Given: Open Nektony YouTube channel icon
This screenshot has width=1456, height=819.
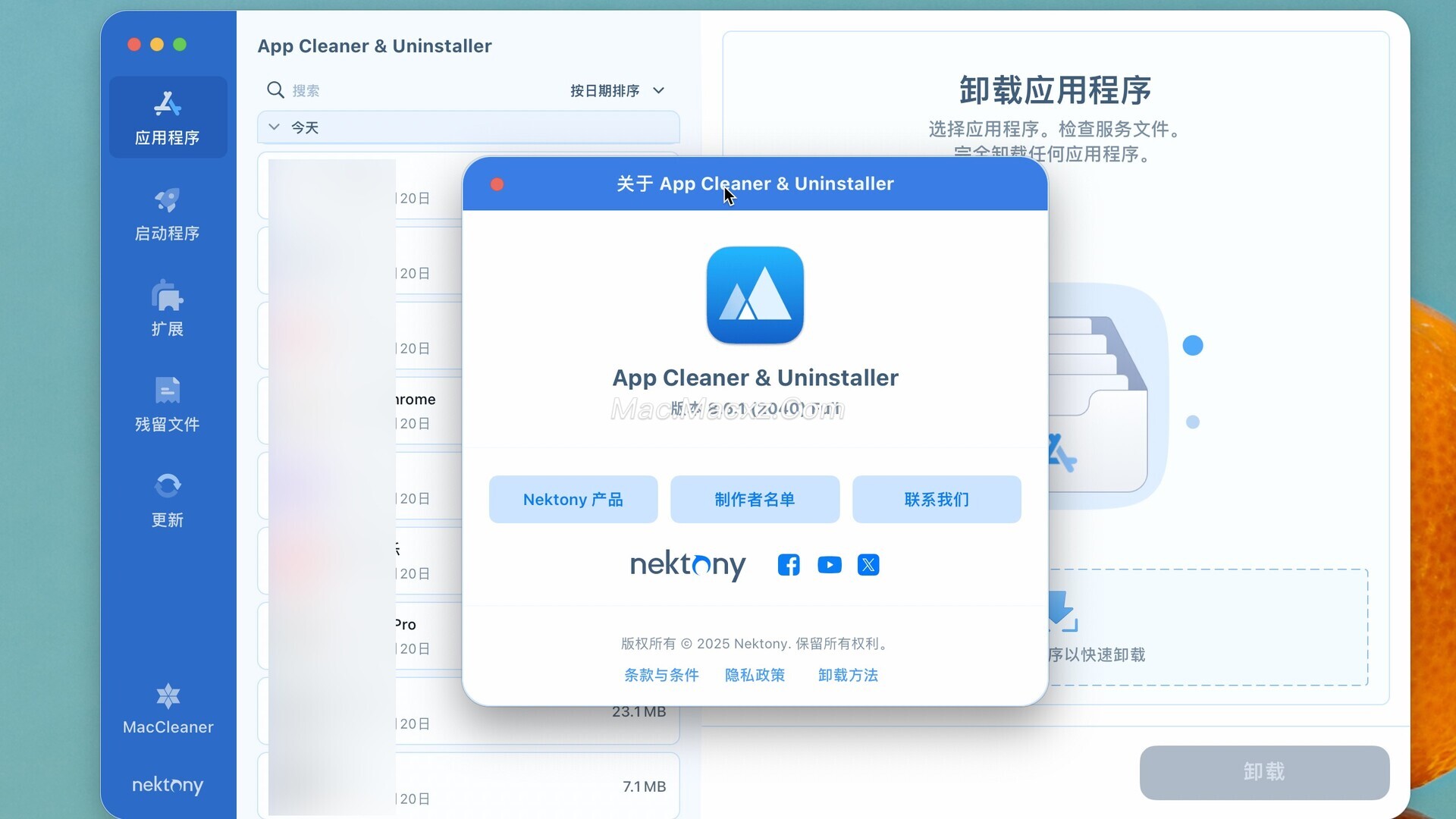Looking at the screenshot, I should point(830,565).
